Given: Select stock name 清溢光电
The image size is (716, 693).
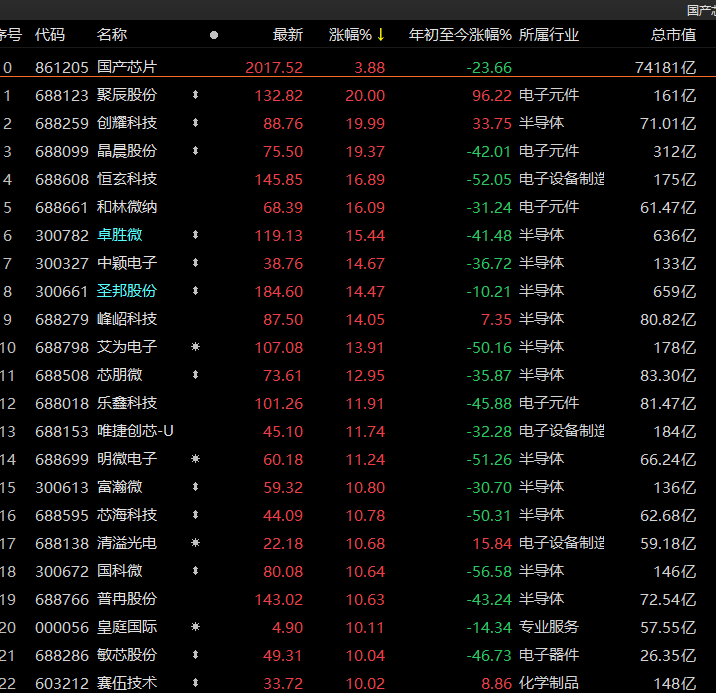Looking at the screenshot, I should tap(127, 543).
